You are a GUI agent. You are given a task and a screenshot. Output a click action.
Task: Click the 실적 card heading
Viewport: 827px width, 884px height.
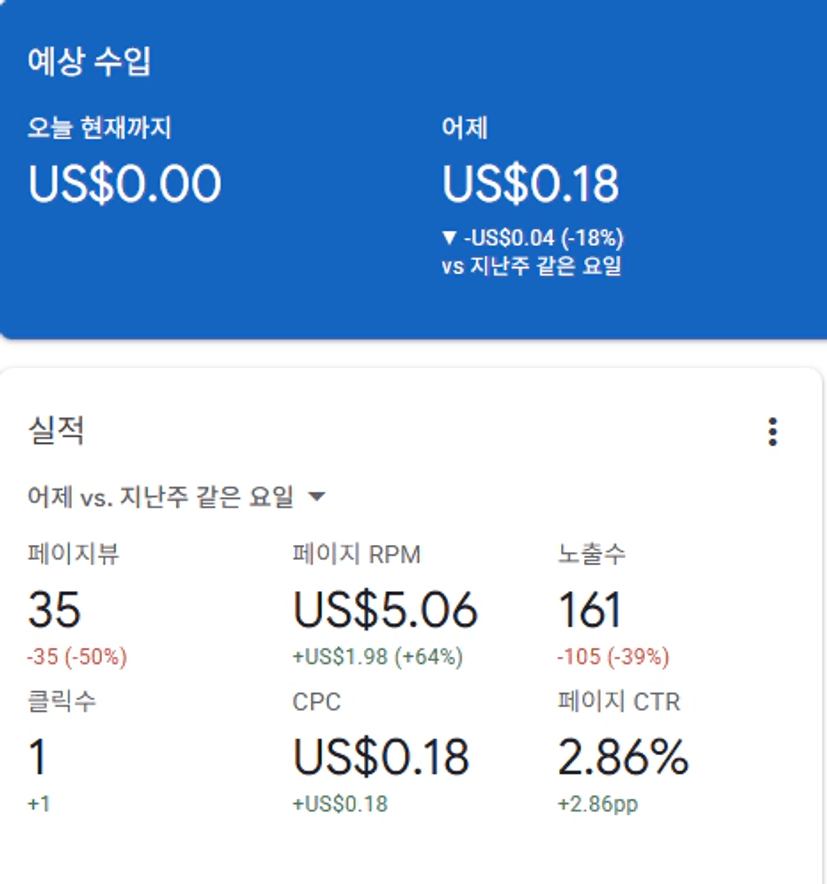point(56,431)
